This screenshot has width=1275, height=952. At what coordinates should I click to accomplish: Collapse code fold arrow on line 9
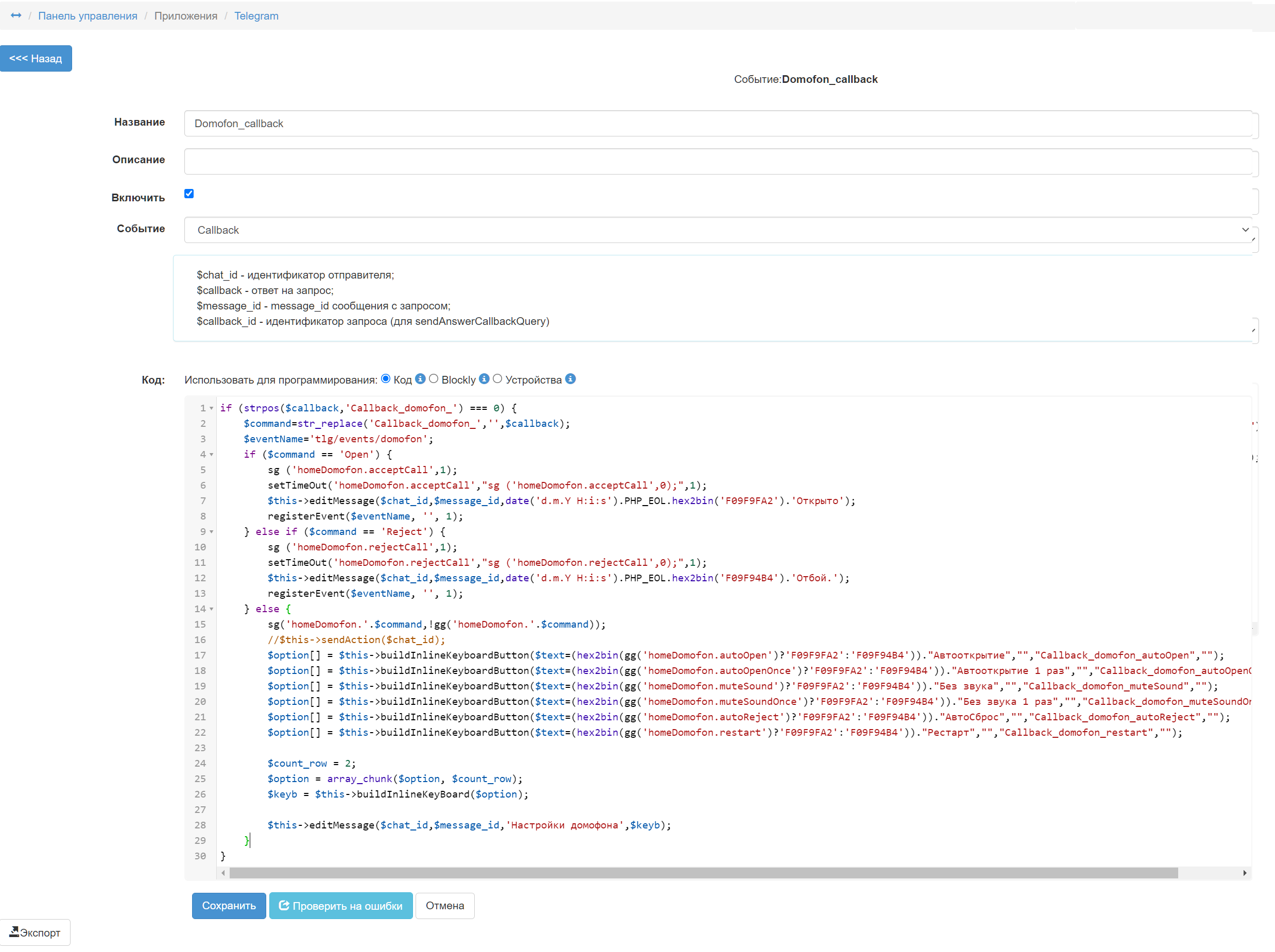pos(212,532)
